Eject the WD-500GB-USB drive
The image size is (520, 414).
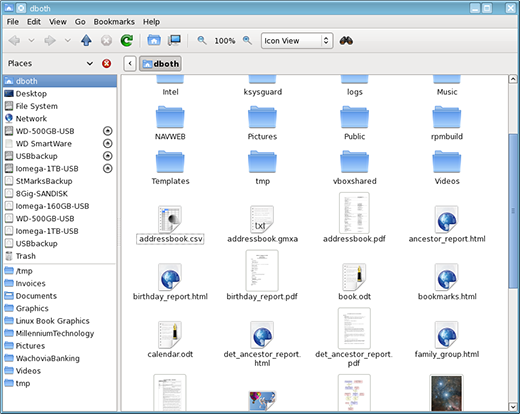[x=107, y=131]
